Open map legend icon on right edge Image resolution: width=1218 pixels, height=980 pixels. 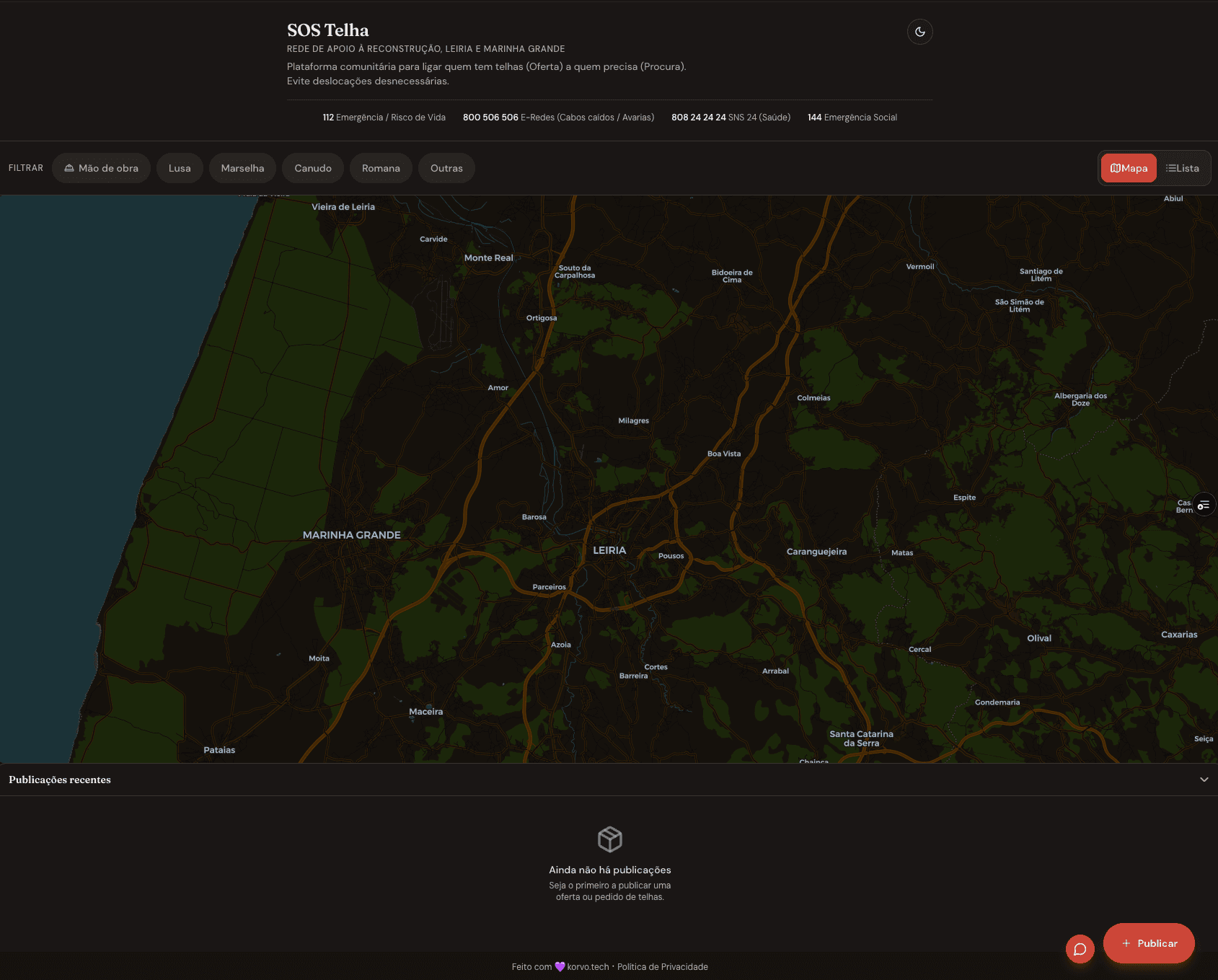[x=1204, y=505]
